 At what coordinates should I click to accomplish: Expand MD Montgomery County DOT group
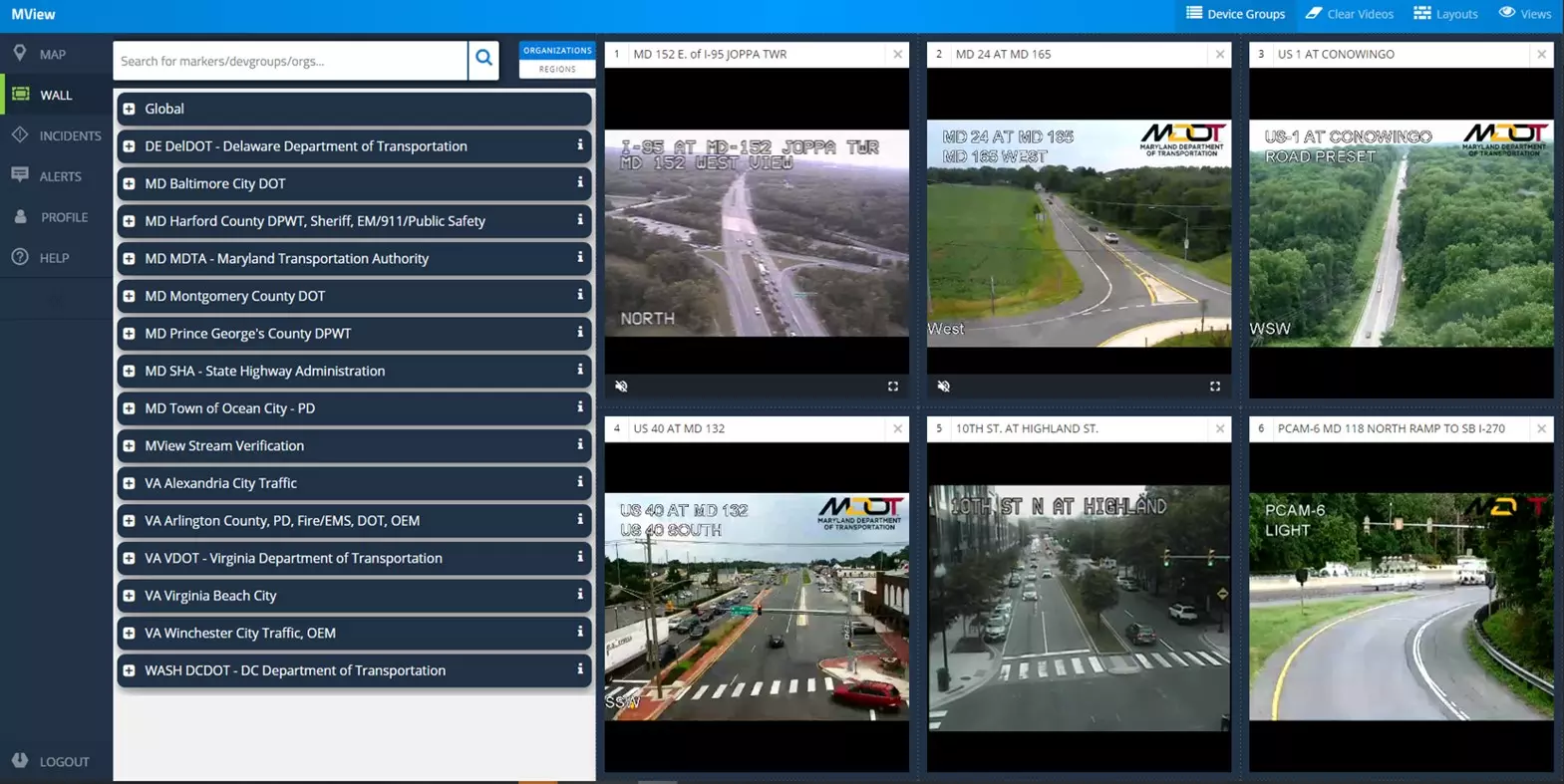point(129,296)
